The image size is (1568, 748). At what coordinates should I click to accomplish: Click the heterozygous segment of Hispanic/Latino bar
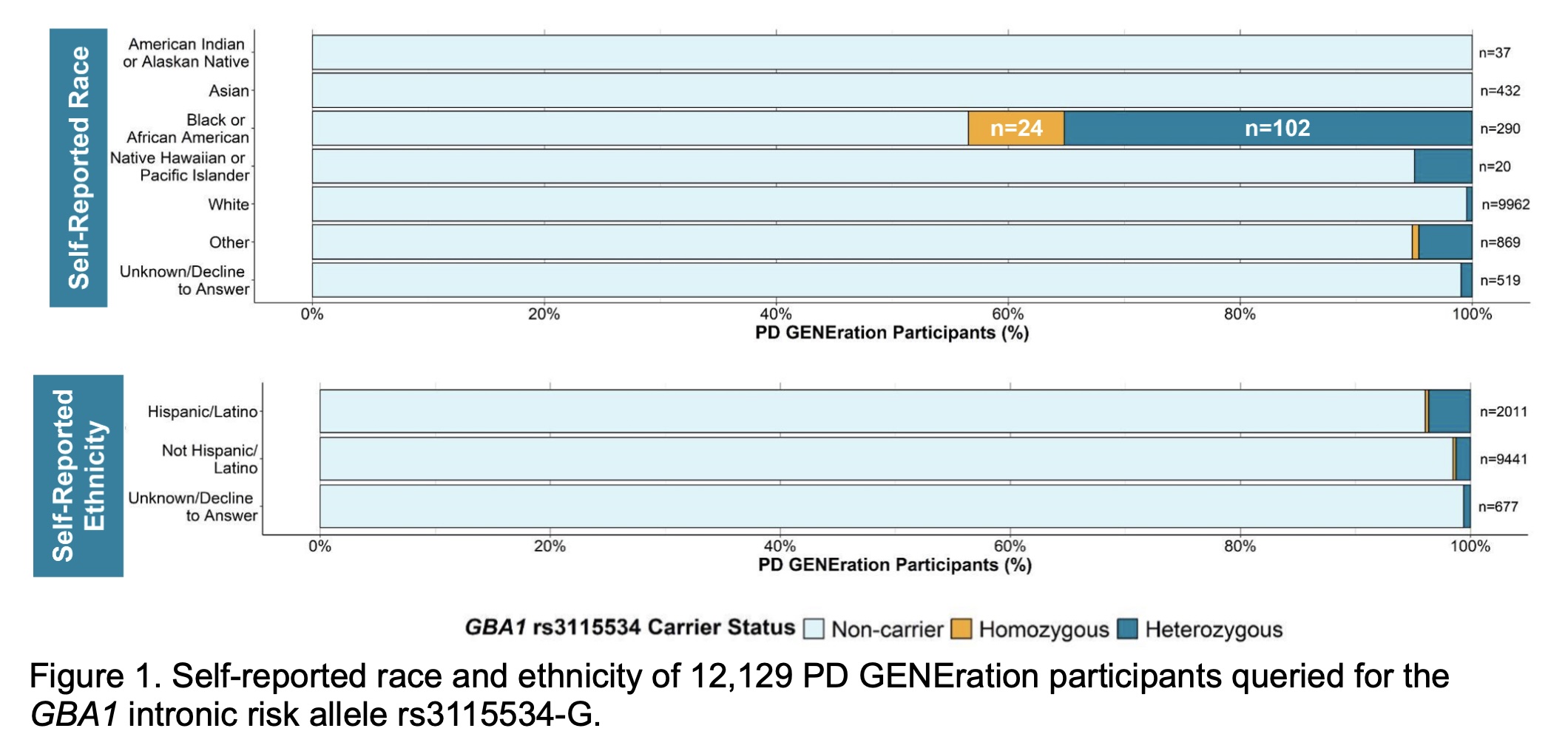click(1450, 412)
